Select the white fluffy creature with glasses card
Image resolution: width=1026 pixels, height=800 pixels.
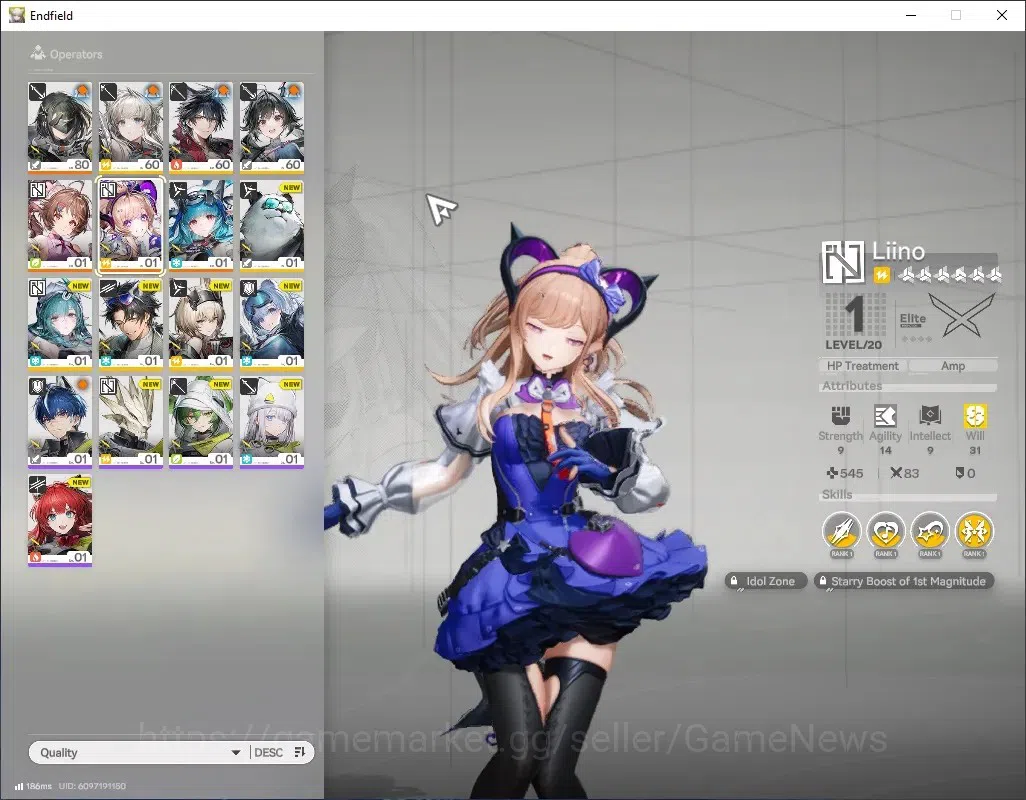[272, 226]
